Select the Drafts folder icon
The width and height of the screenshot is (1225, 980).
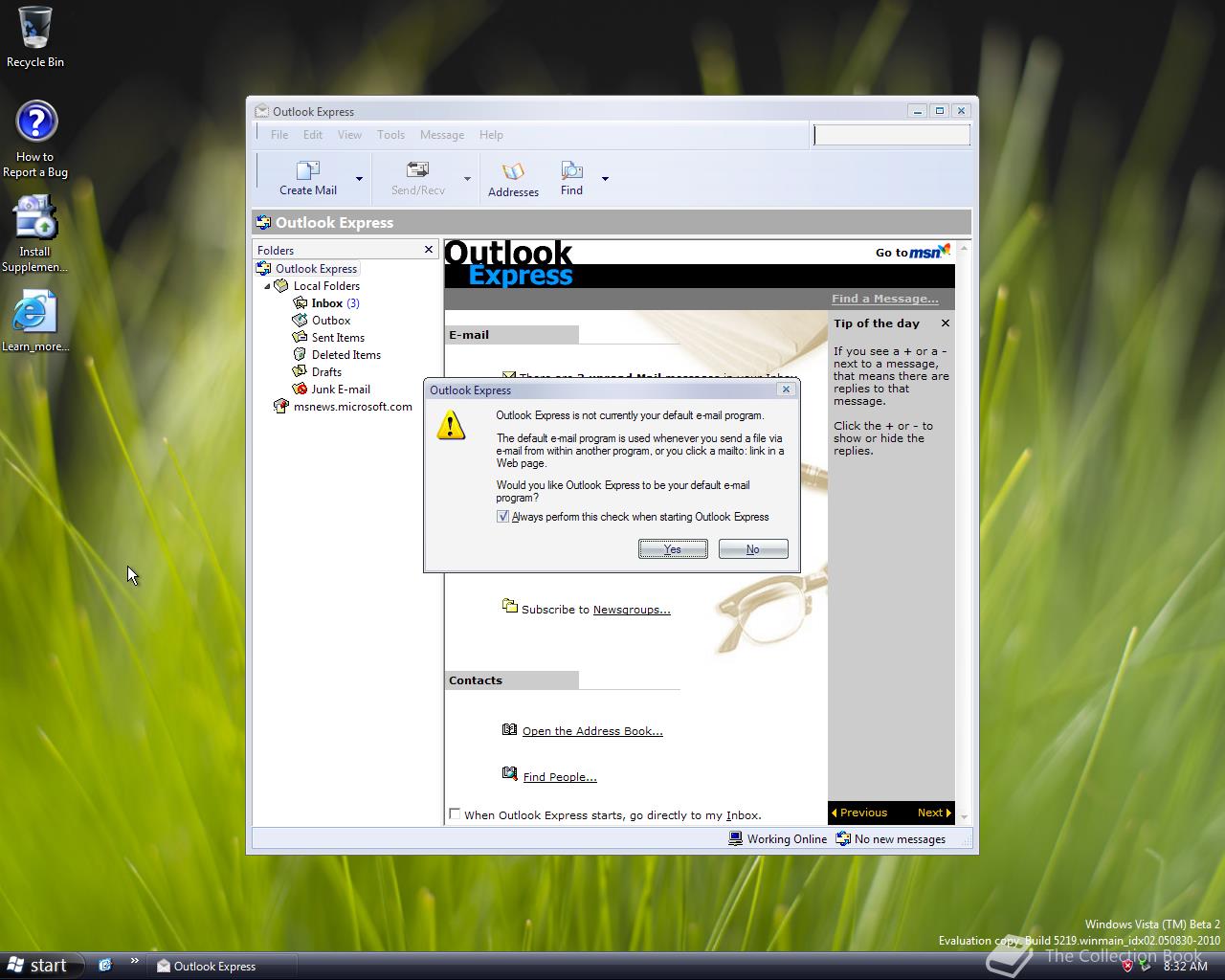[301, 372]
